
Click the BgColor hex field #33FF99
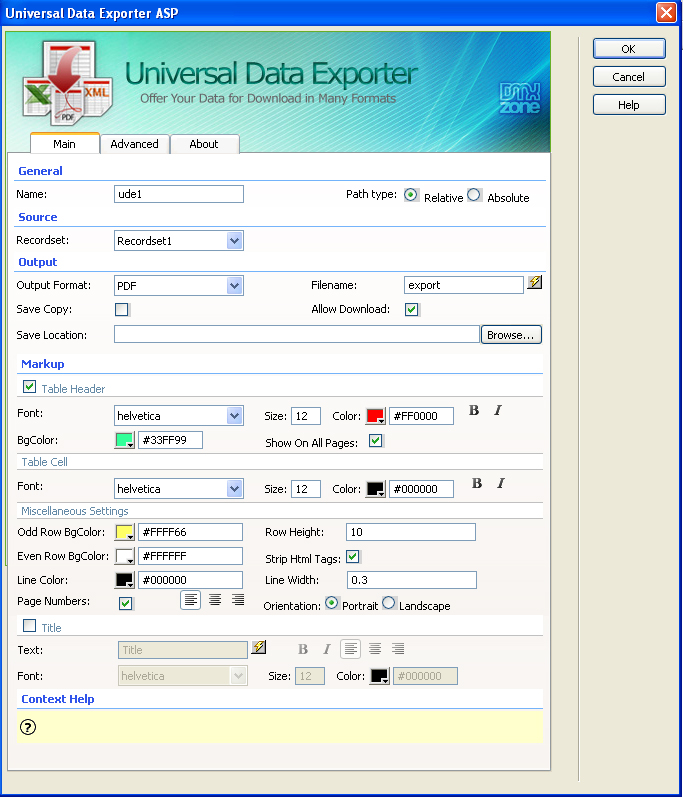coord(171,440)
